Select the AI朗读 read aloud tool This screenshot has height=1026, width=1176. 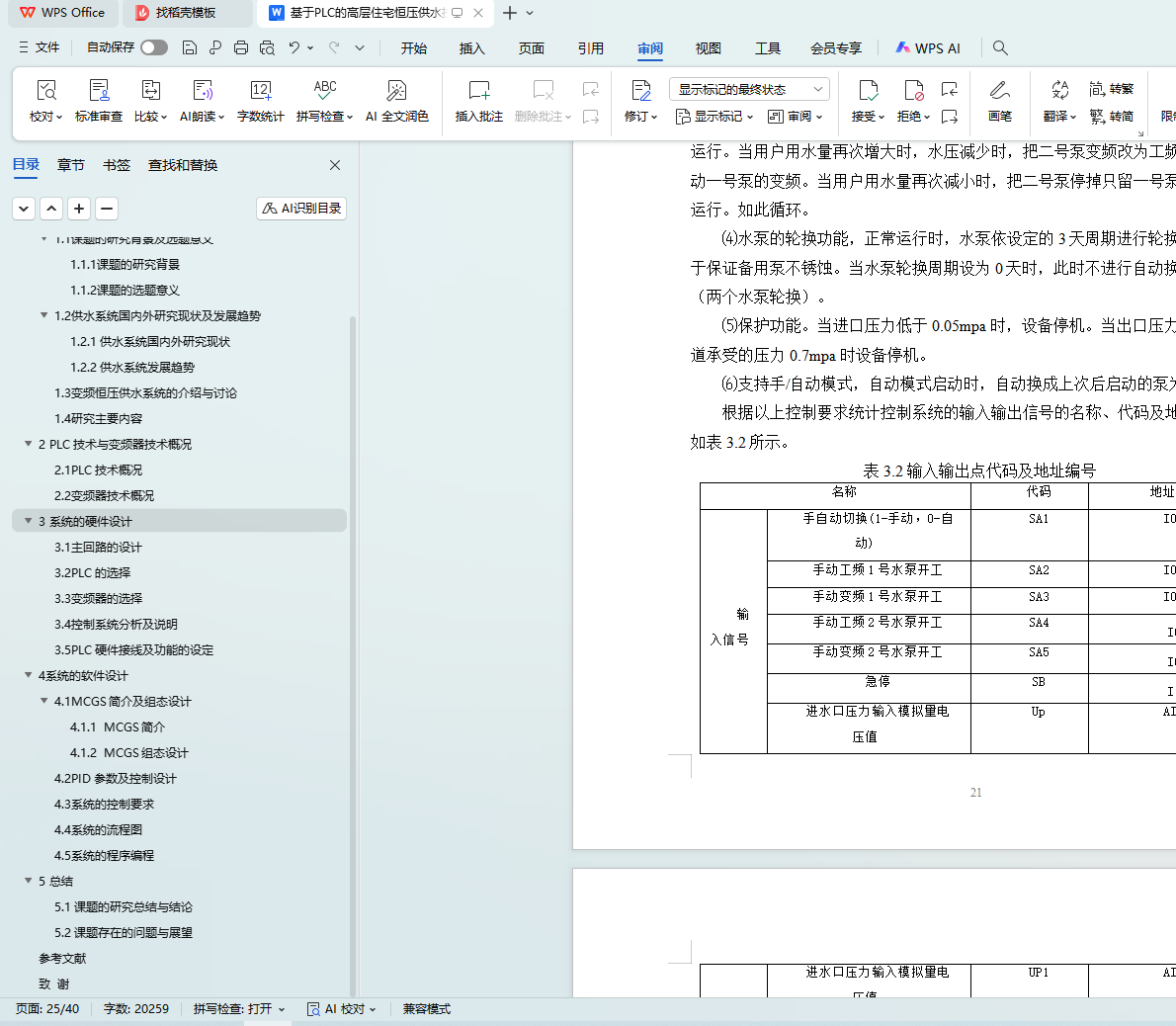pos(202,91)
